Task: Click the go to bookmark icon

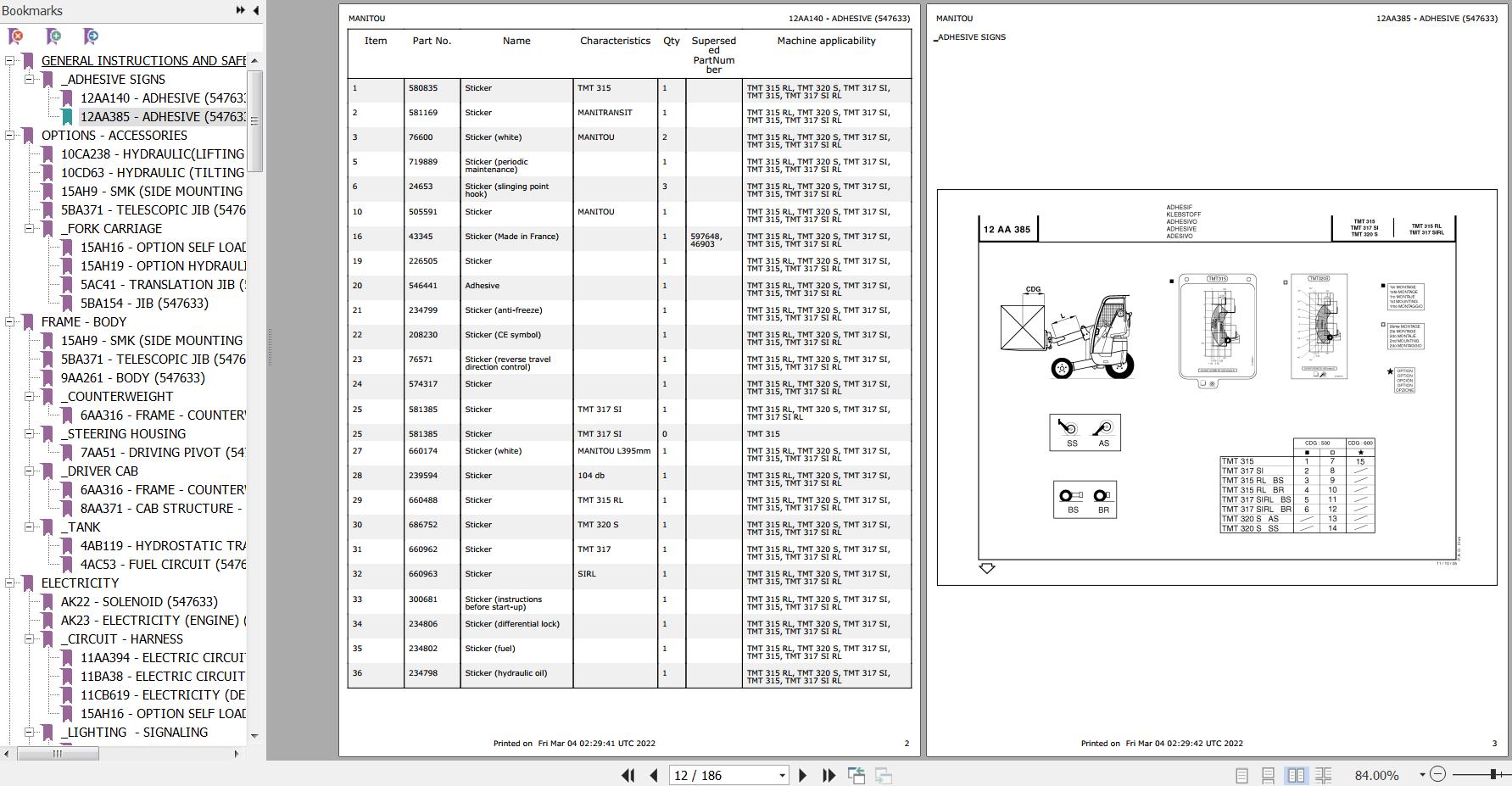Action: pyautogui.click(x=91, y=36)
